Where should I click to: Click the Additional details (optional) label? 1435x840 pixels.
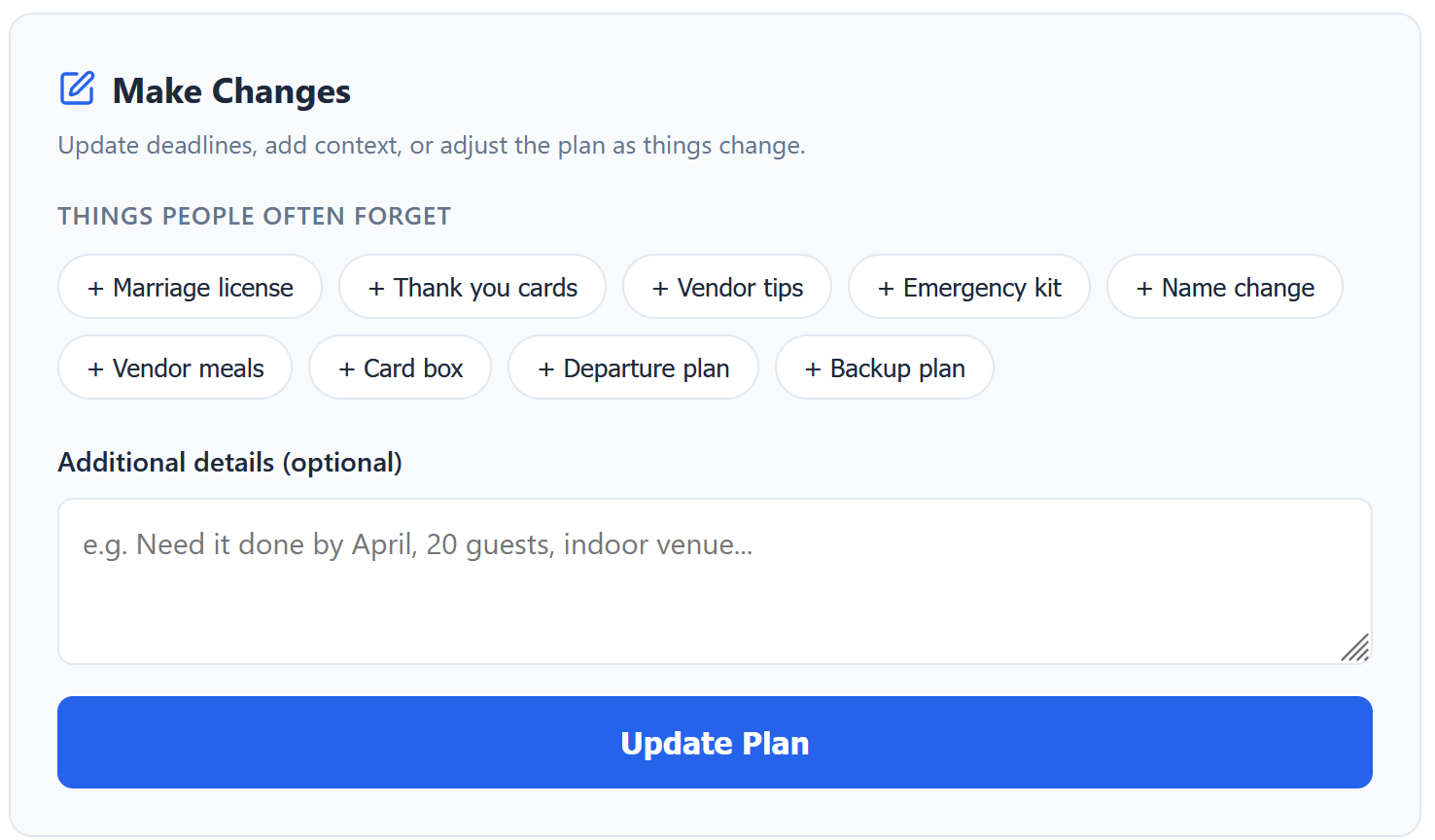click(229, 462)
